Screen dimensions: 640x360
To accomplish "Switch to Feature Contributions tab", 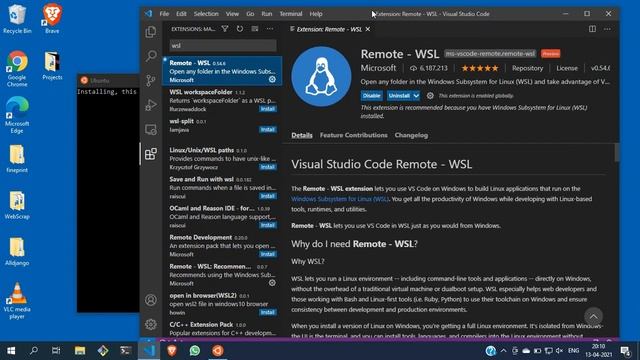I will 353,135.
